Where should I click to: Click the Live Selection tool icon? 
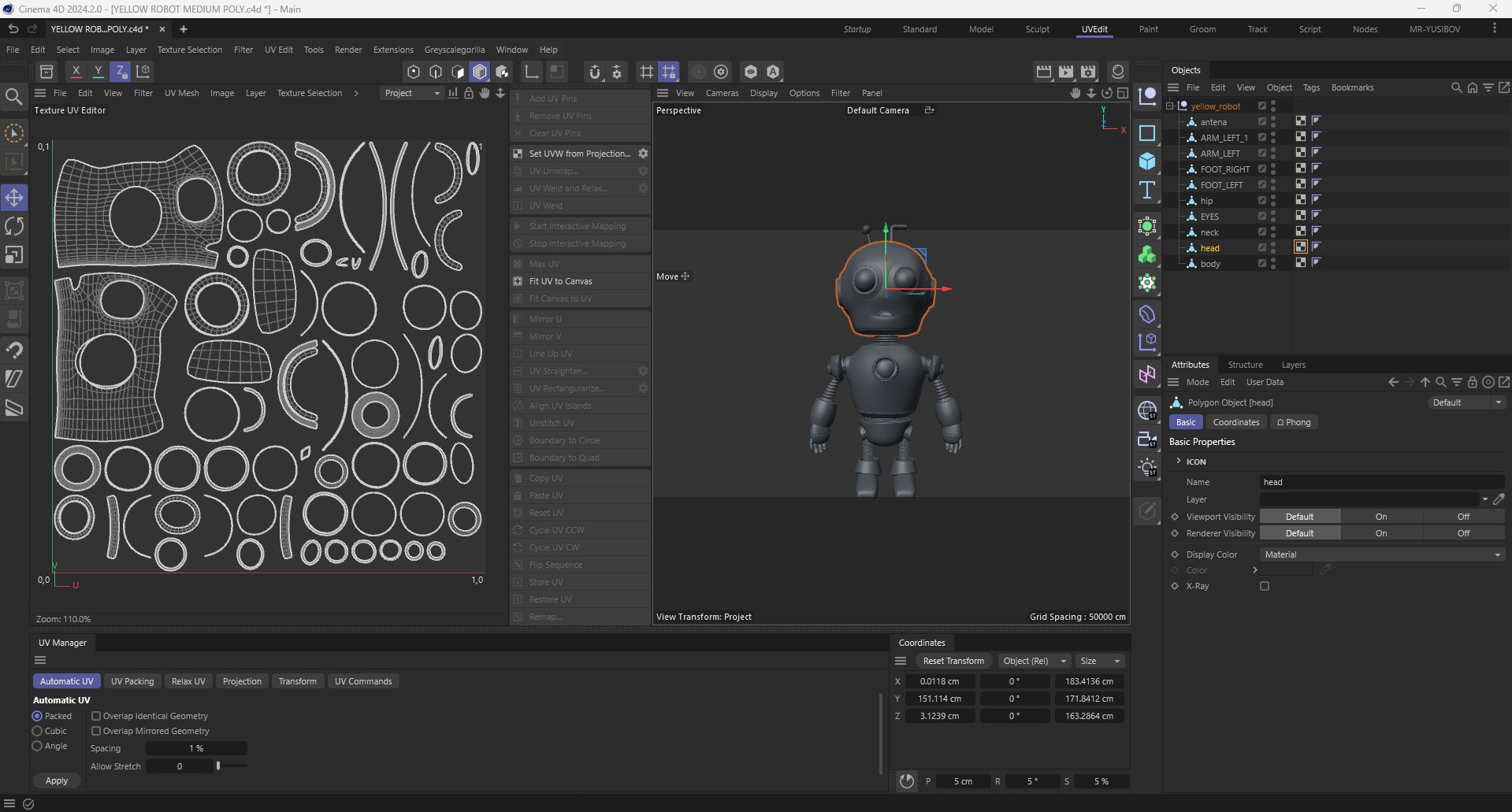click(x=14, y=133)
